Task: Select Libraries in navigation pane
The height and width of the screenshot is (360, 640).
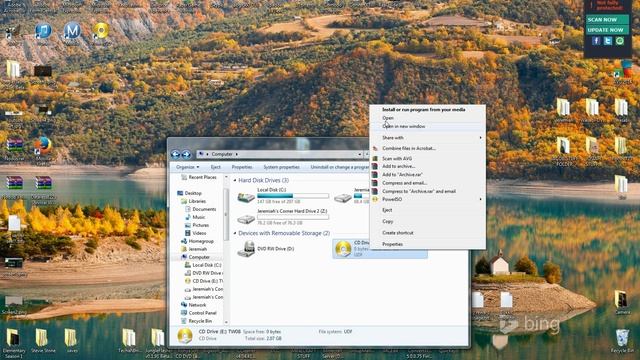Action: pyautogui.click(x=197, y=201)
